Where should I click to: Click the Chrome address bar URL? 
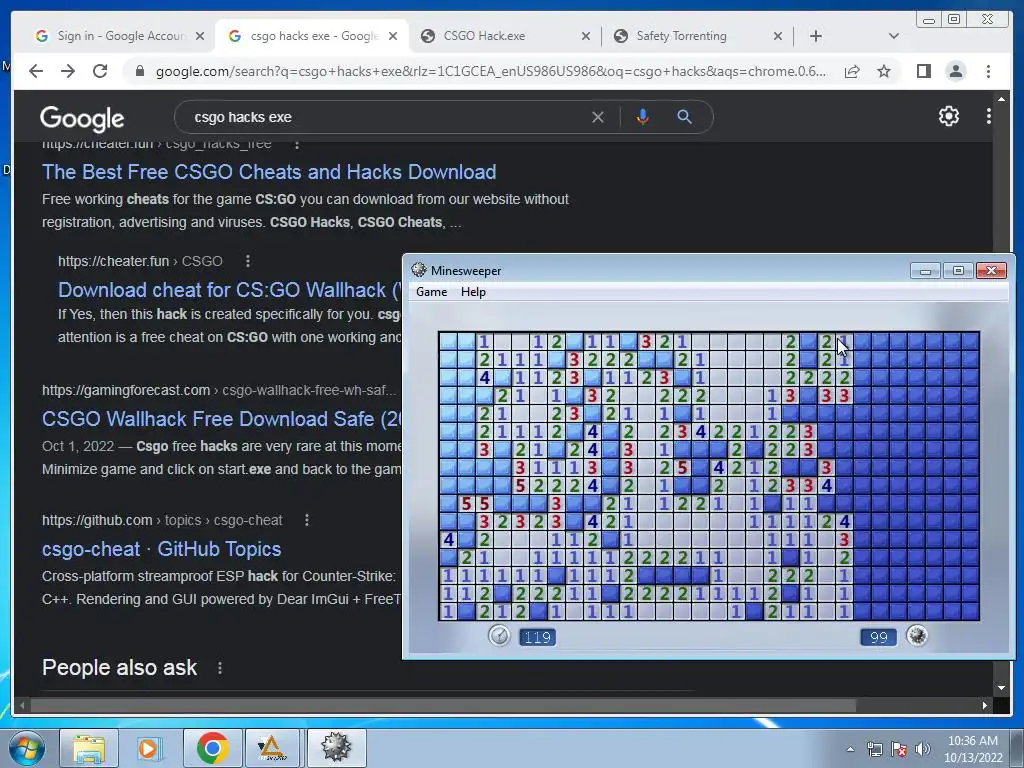click(x=490, y=71)
